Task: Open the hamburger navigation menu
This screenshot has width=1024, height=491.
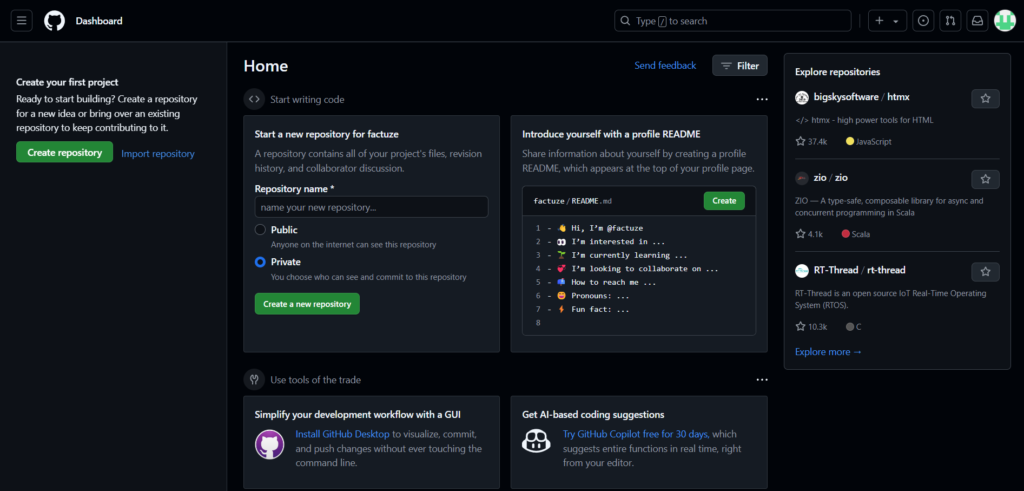Action: 22,21
